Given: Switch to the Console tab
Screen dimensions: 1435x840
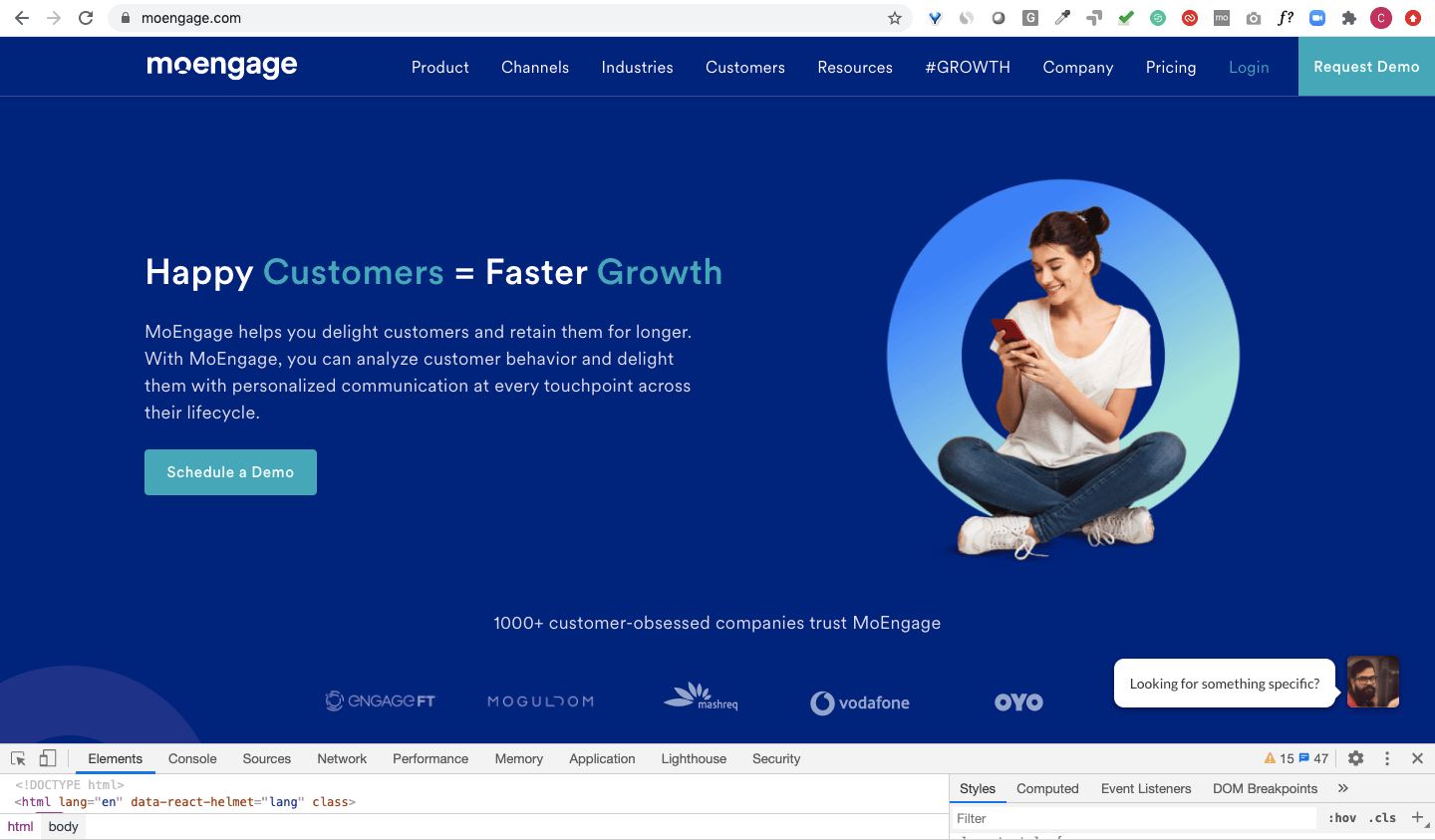Looking at the screenshot, I should [x=192, y=758].
